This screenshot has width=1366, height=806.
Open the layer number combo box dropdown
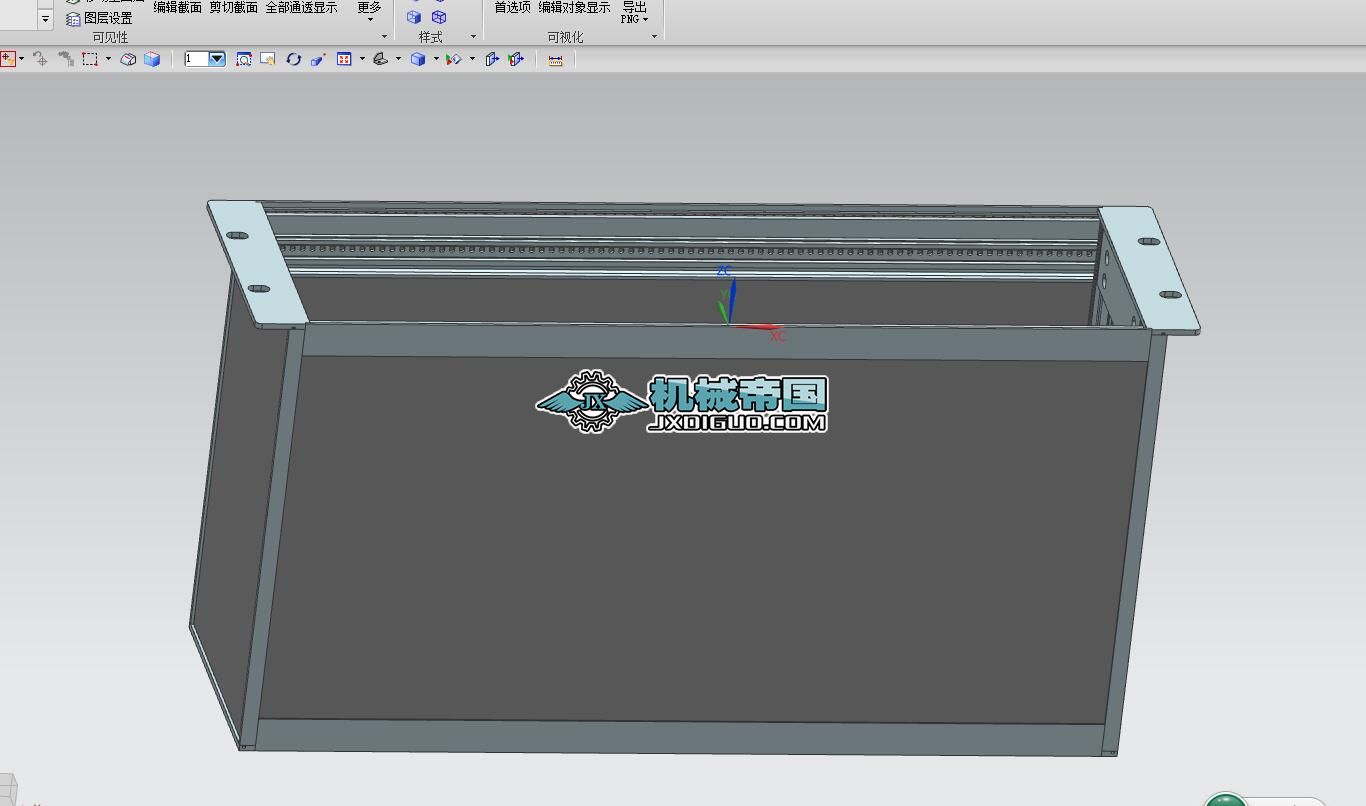coord(216,59)
